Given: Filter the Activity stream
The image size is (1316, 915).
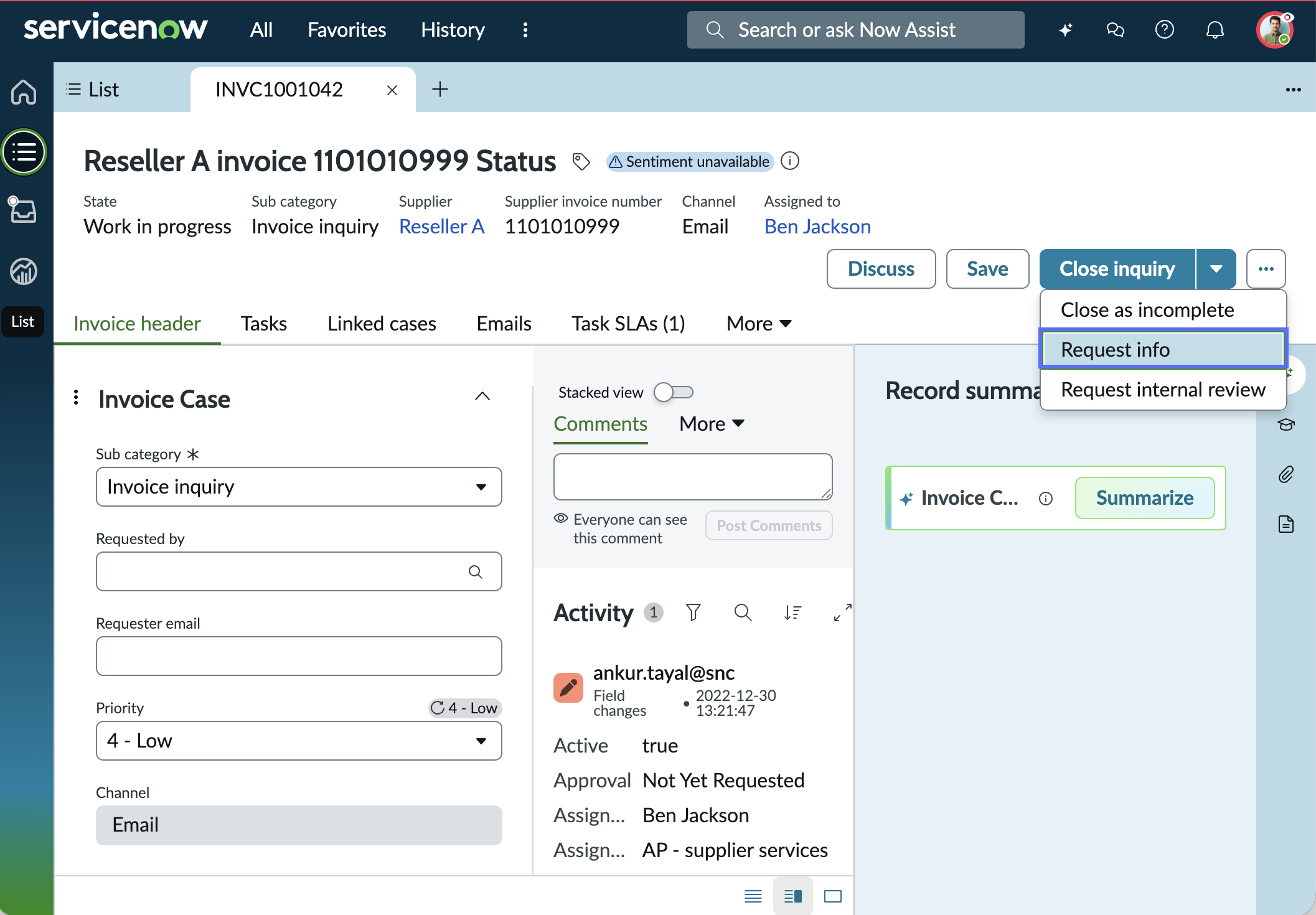Looking at the screenshot, I should (x=693, y=612).
